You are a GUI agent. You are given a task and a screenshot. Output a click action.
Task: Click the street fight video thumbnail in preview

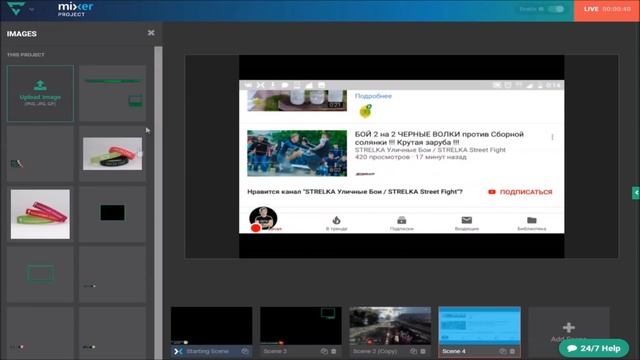click(x=297, y=153)
